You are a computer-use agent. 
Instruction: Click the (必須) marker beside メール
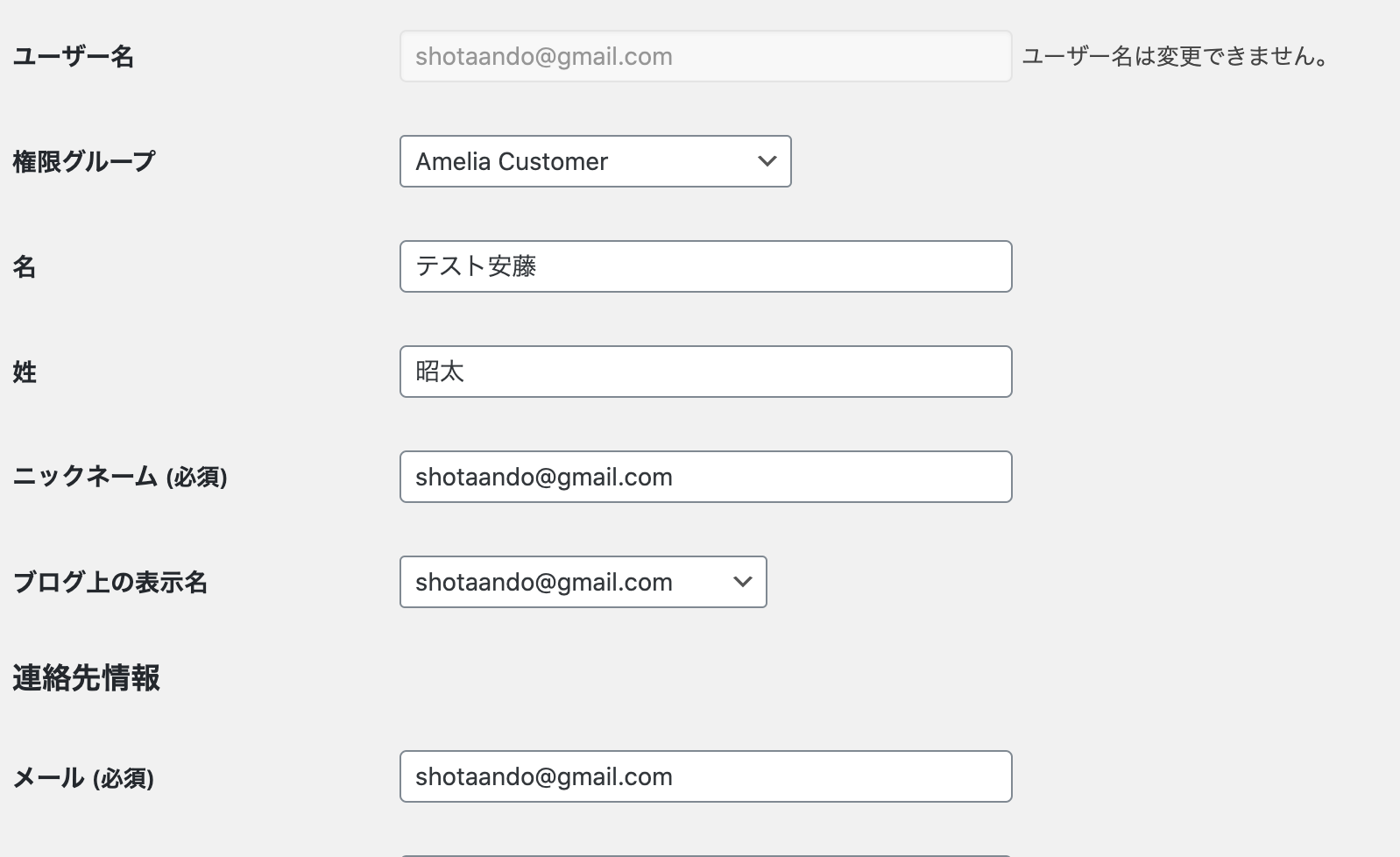(124, 778)
